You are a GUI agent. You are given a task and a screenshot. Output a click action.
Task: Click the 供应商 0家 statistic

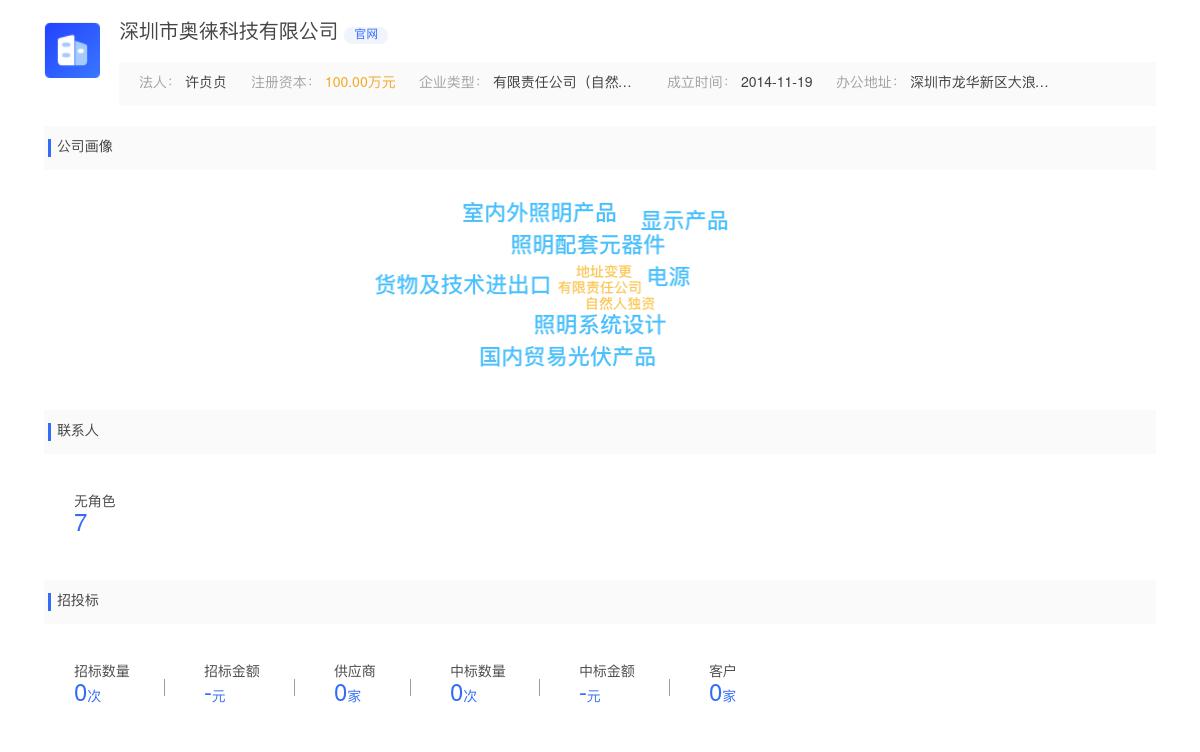[347, 692]
